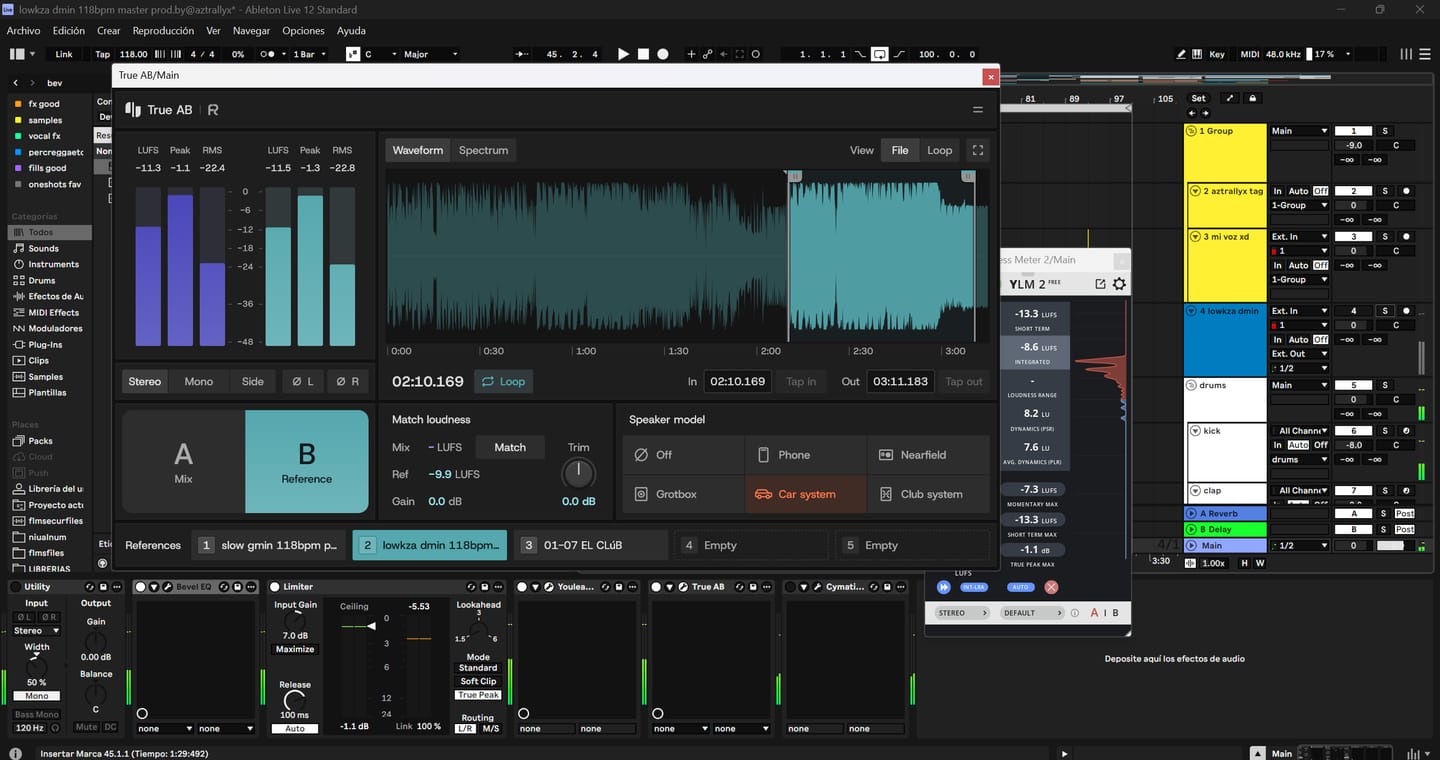Open Utility Stereo input mode dropdown
This screenshot has height=760, width=1440.
coord(37,631)
